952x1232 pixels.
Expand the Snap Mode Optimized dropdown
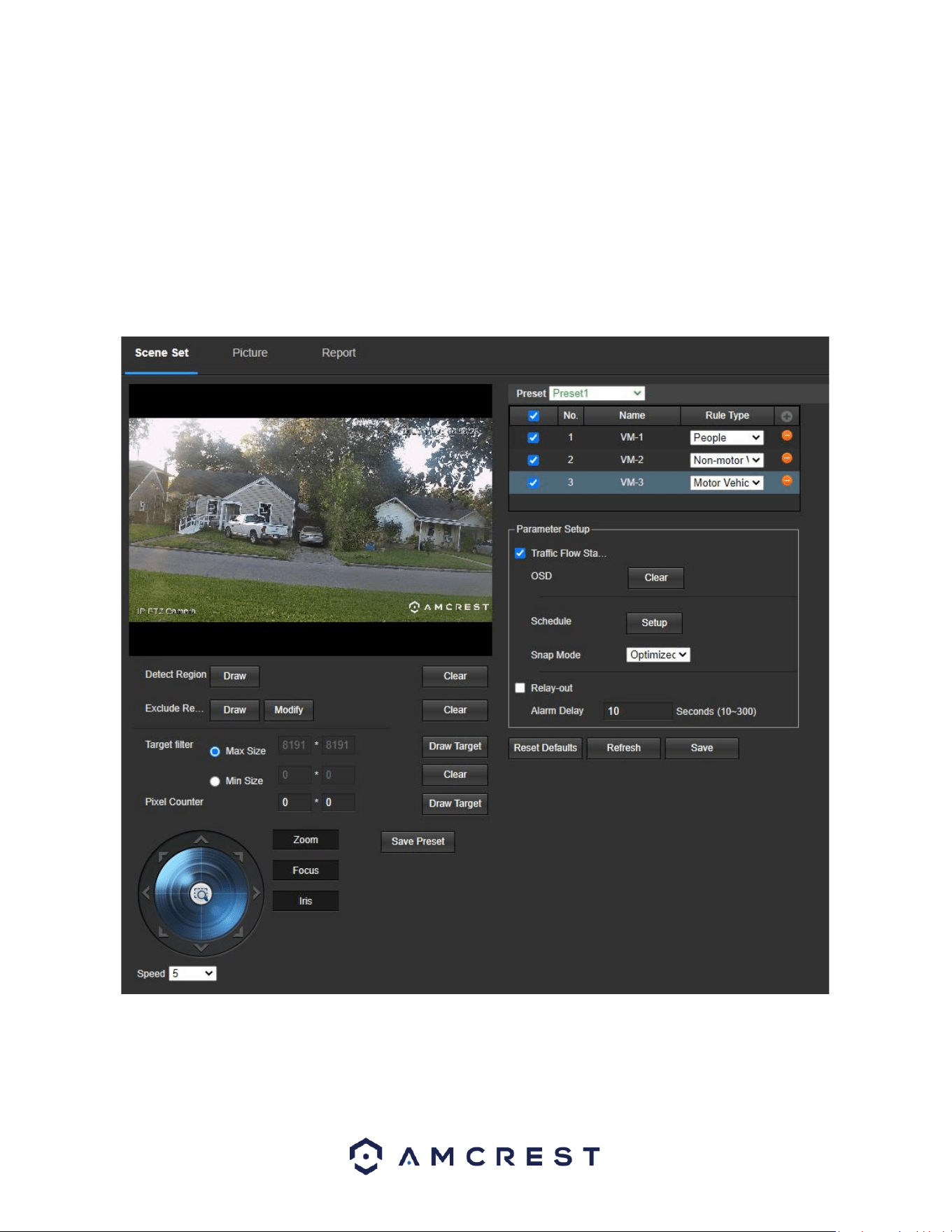658,655
